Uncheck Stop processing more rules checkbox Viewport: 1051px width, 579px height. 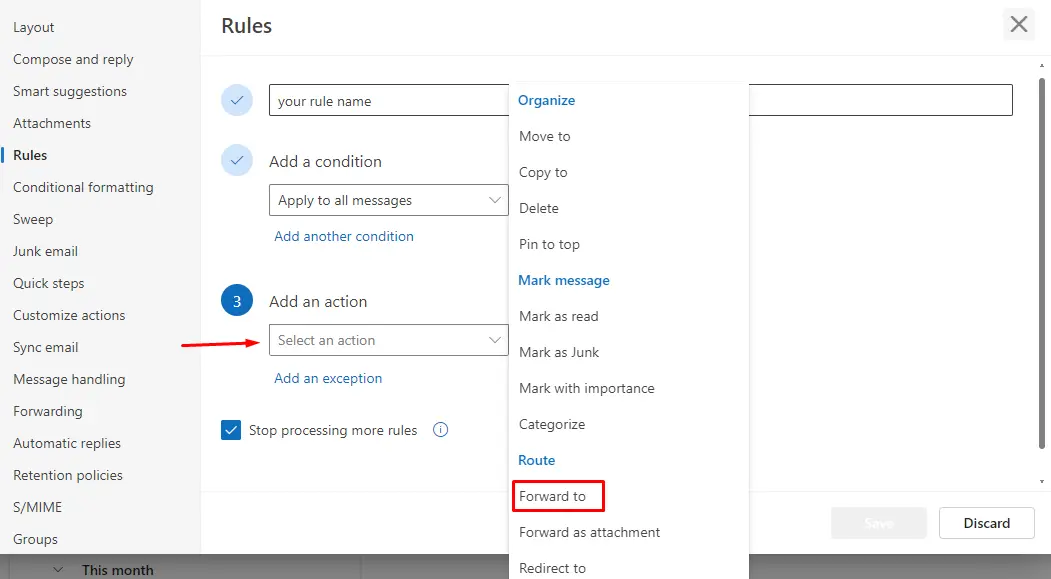[231, 430]
